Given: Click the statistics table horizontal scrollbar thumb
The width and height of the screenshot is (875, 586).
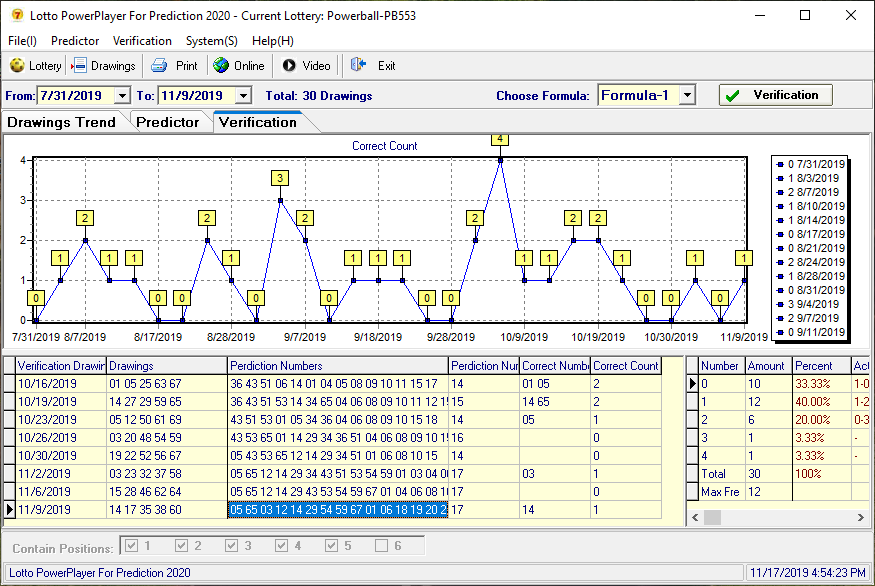Looking at the screenshot, I should 712,517.
